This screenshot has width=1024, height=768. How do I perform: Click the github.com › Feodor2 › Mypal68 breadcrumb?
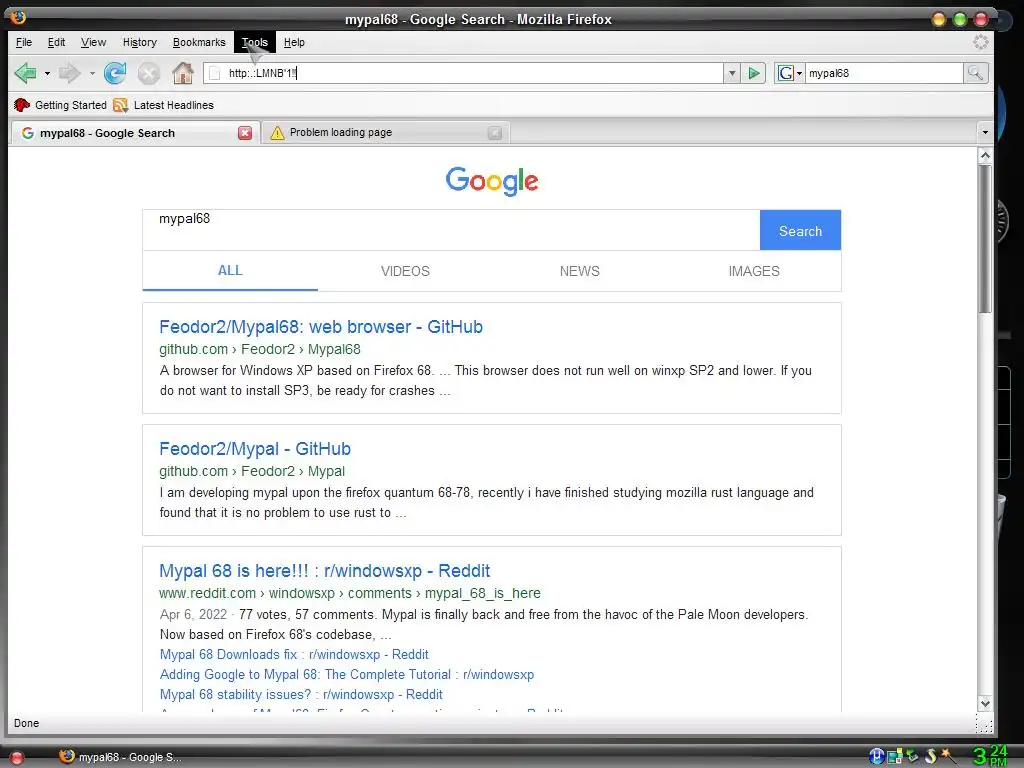pyautogui.click(x=260, y=349)
